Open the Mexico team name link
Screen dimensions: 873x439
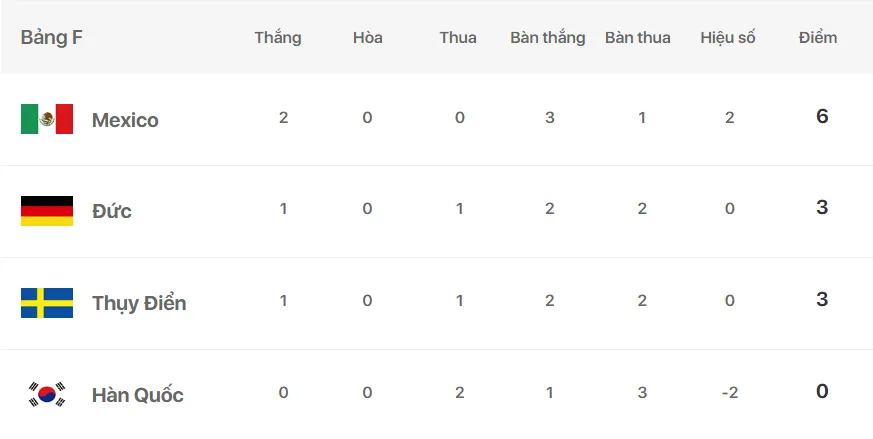(125, 120)
